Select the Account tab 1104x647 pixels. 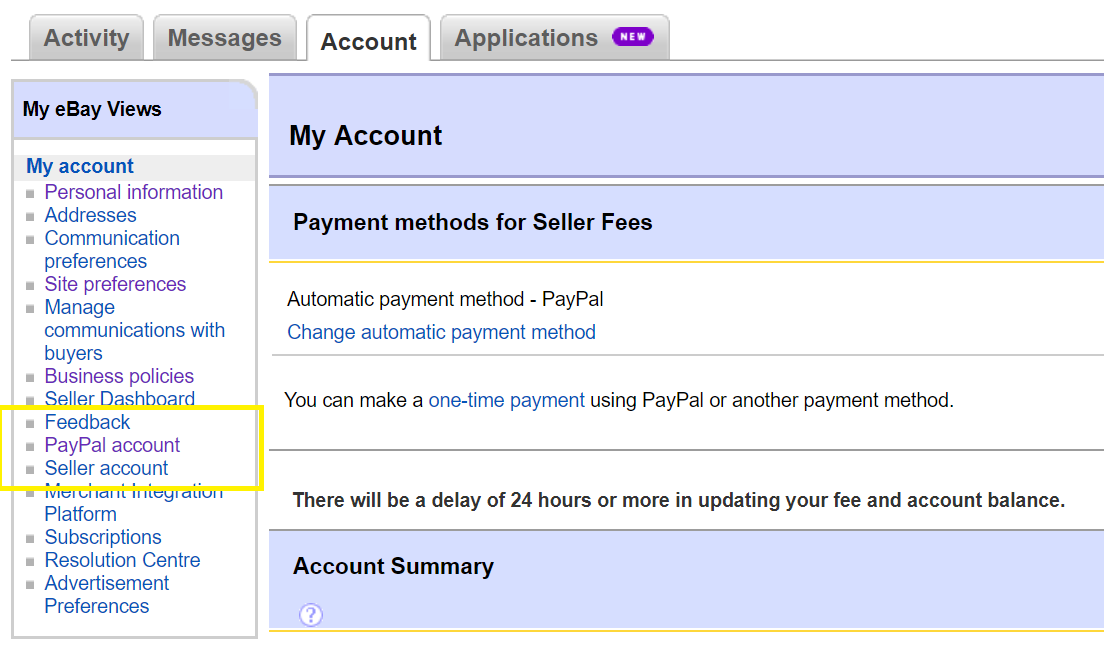tap(368, 40)
